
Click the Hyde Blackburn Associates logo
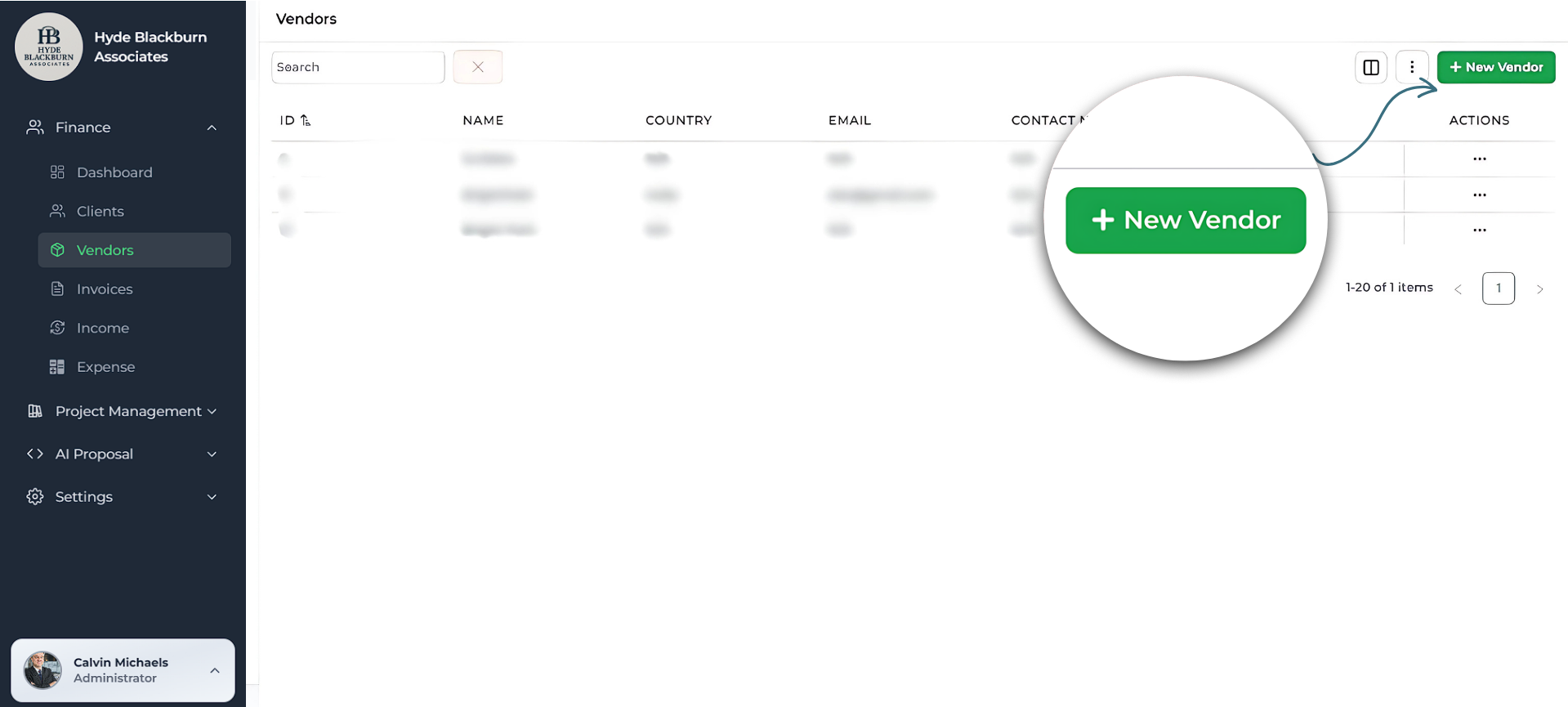(x=49, y=47)
